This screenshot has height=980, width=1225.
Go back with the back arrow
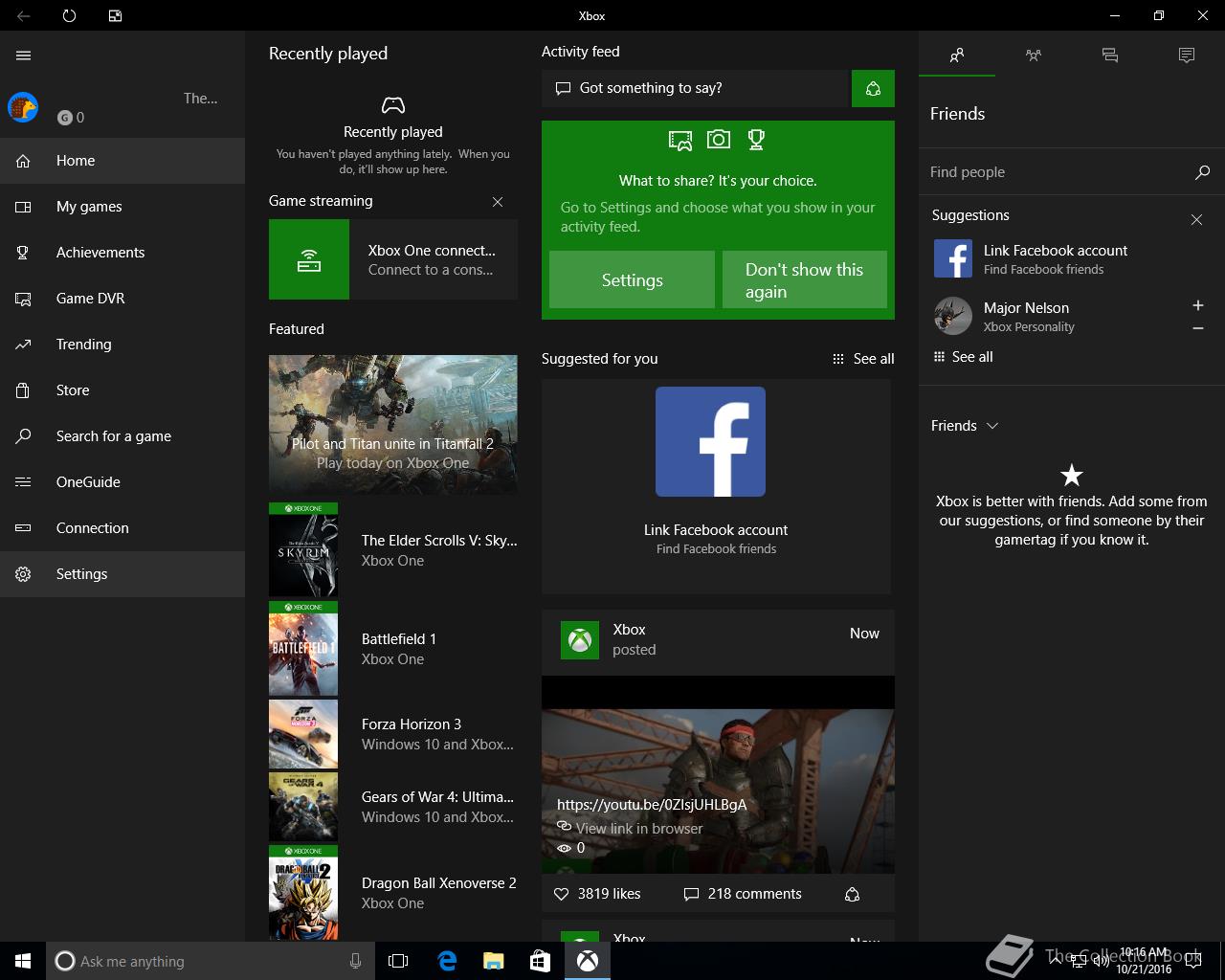pos(23,15)
